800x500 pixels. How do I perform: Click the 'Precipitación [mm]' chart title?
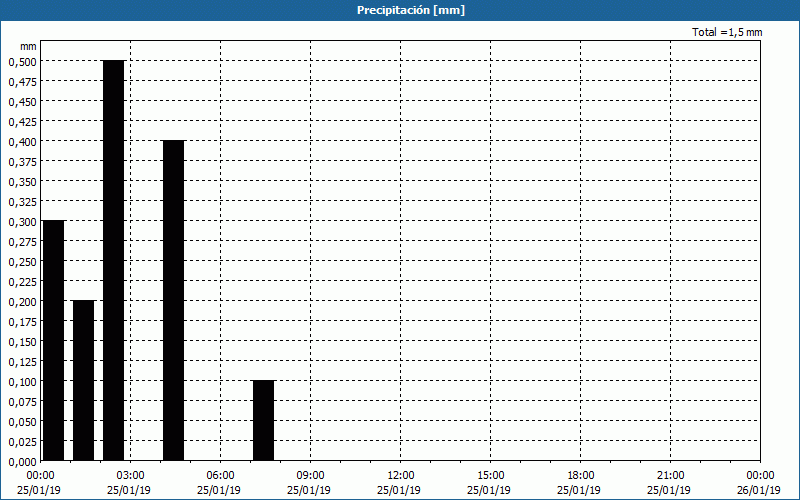click(411, 10)
